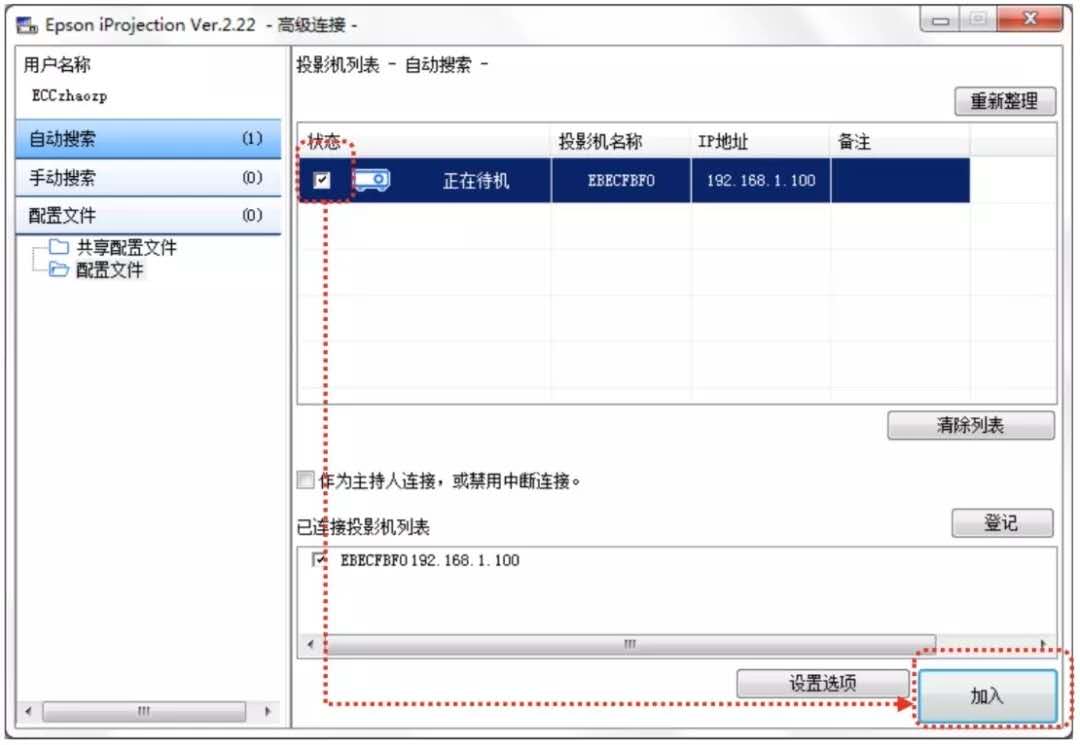Click the 登记 button
Image resolution: width=1080 pixels, height=745 pixels.
[x=1001, y=523]
